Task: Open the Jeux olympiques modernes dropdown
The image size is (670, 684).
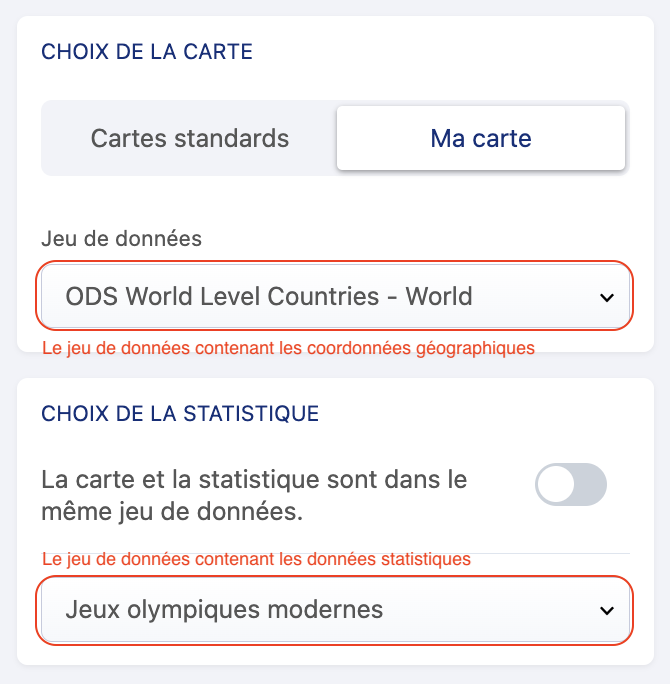Action: 334,609
